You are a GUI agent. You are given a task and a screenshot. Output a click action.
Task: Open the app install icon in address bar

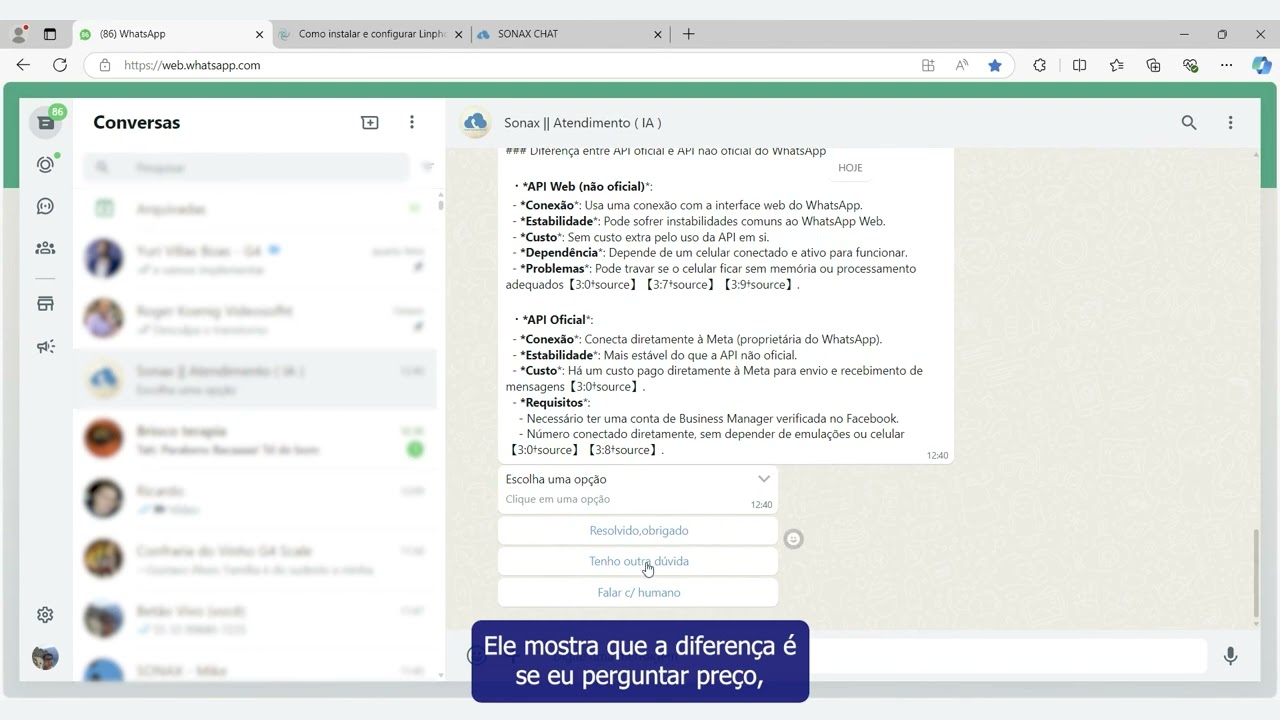(x=928, y=65)
